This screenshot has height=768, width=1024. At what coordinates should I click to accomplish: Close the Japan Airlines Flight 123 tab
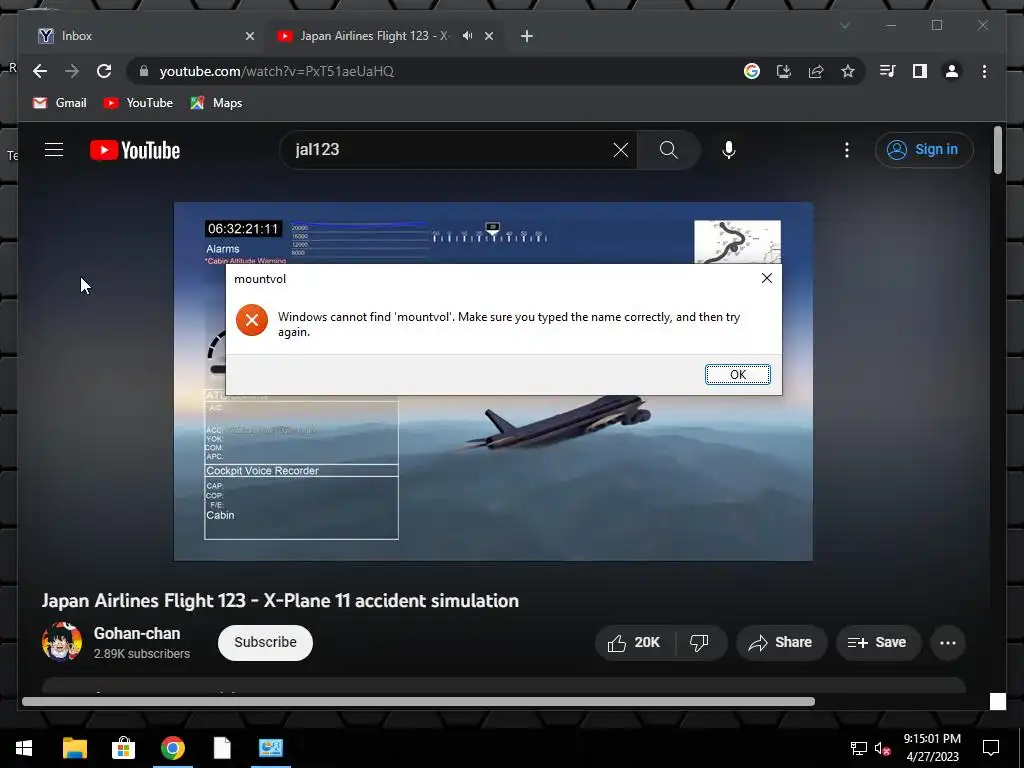488,36
